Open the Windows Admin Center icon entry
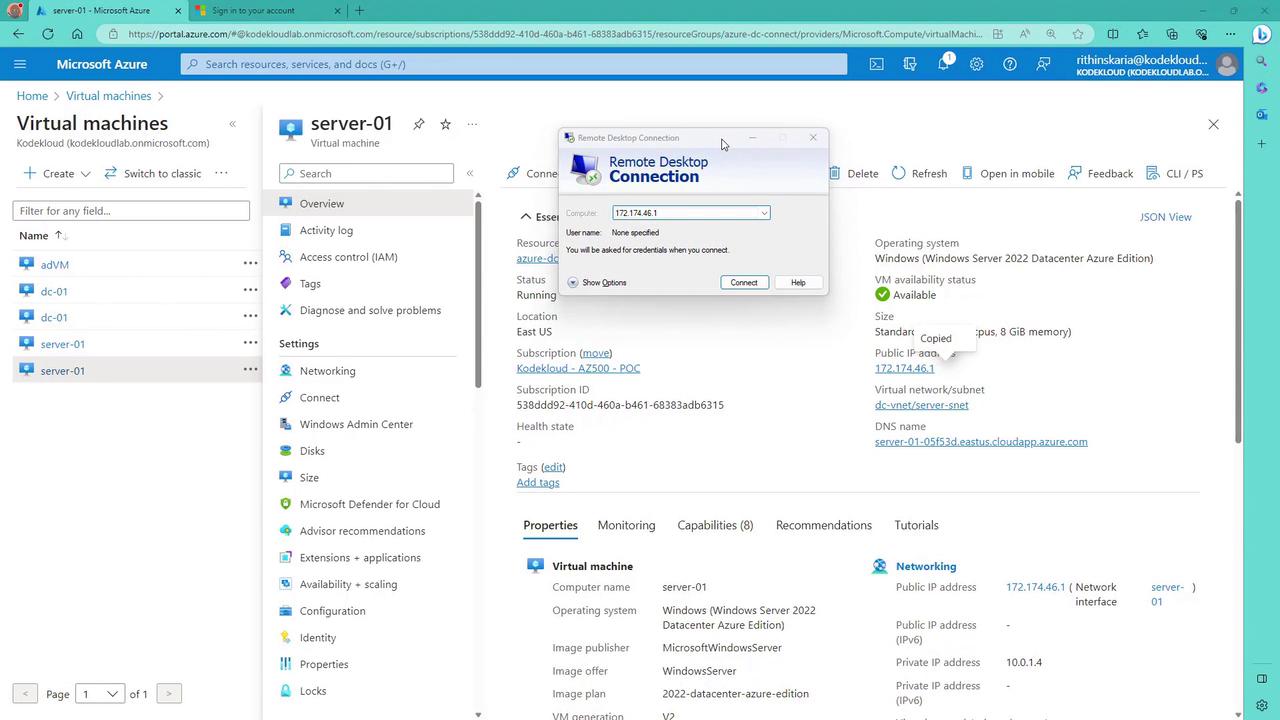The image size is (1280, 720). [286, 424]
